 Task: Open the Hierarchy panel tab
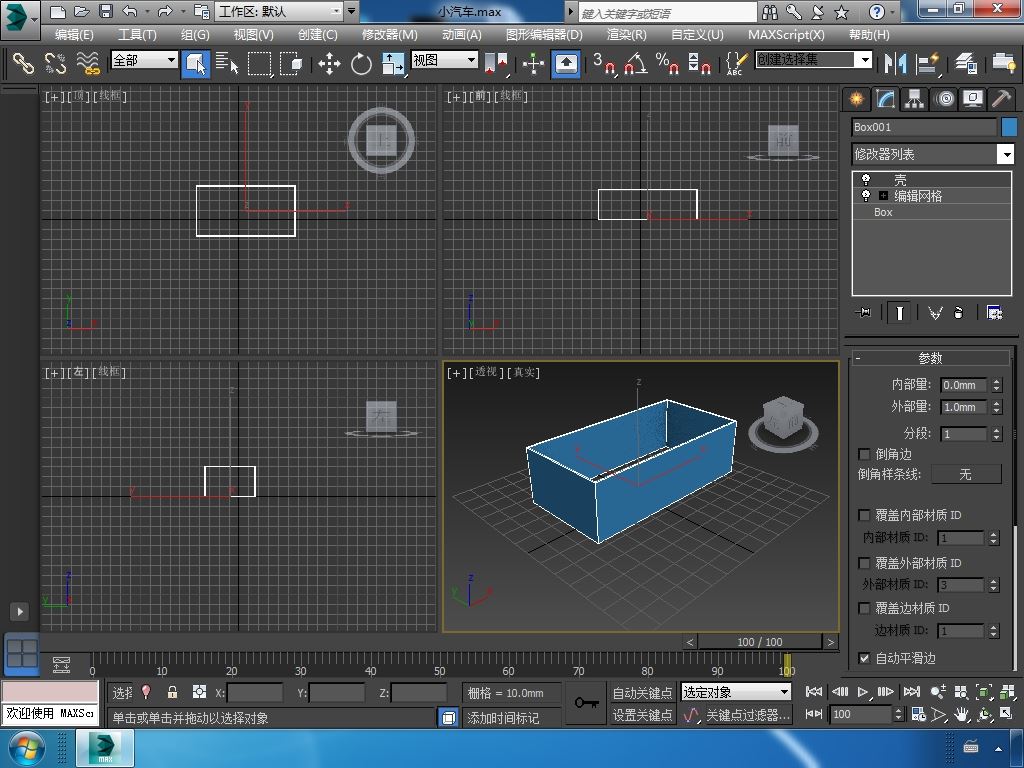[x=914, y=99]
